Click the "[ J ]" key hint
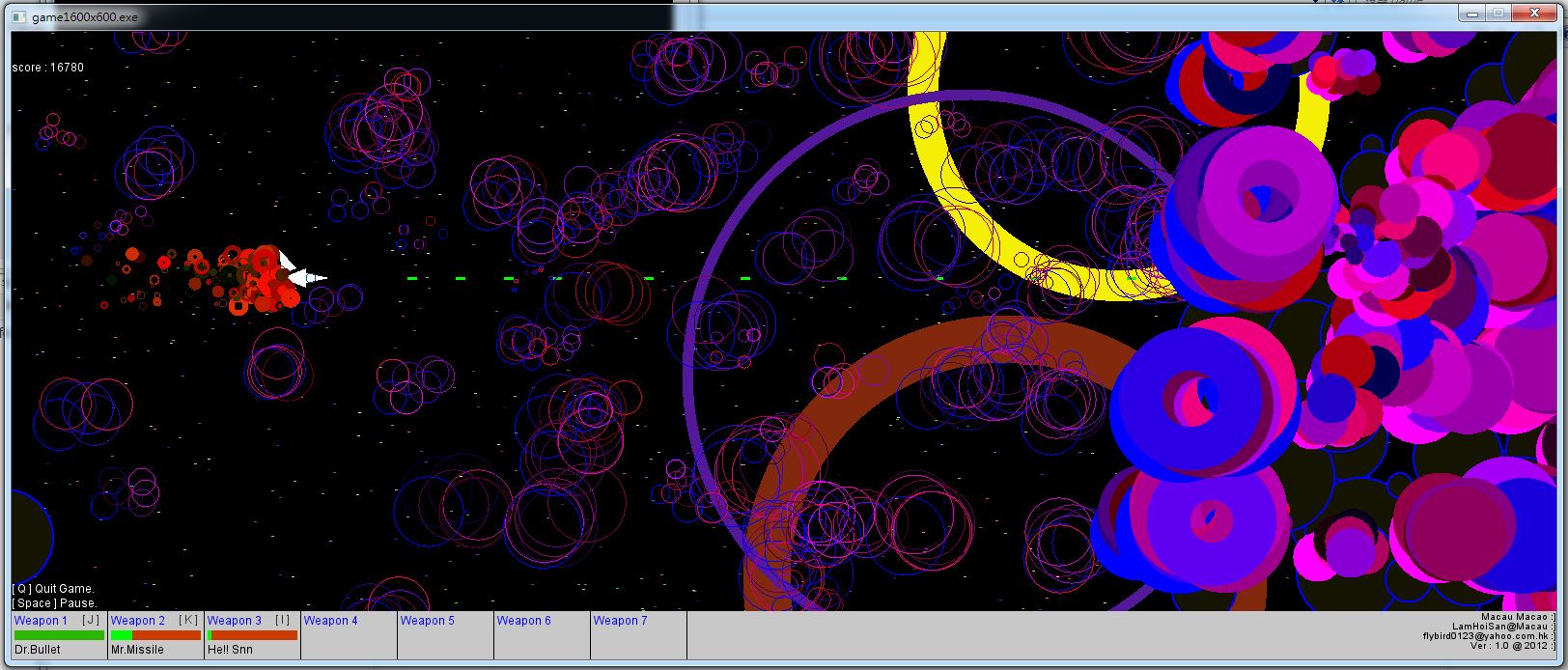Image resolution: width=1568 pixels, height=670 pixels. [x=90, y=620]
